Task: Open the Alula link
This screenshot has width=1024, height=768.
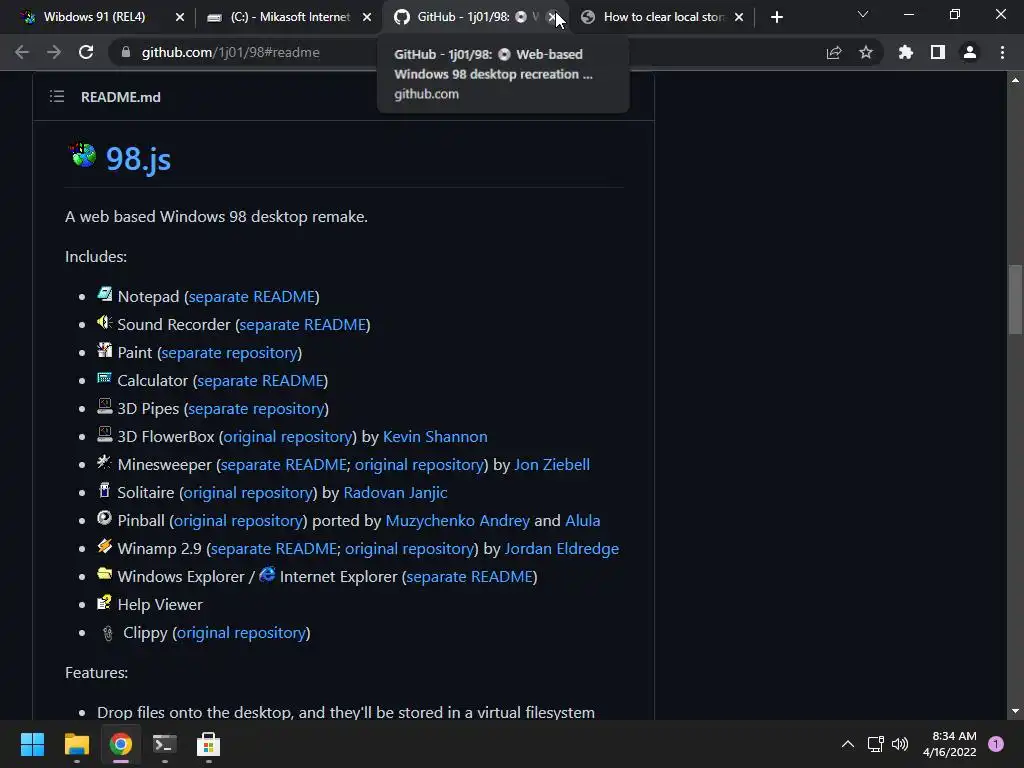Action: (583, 520)
